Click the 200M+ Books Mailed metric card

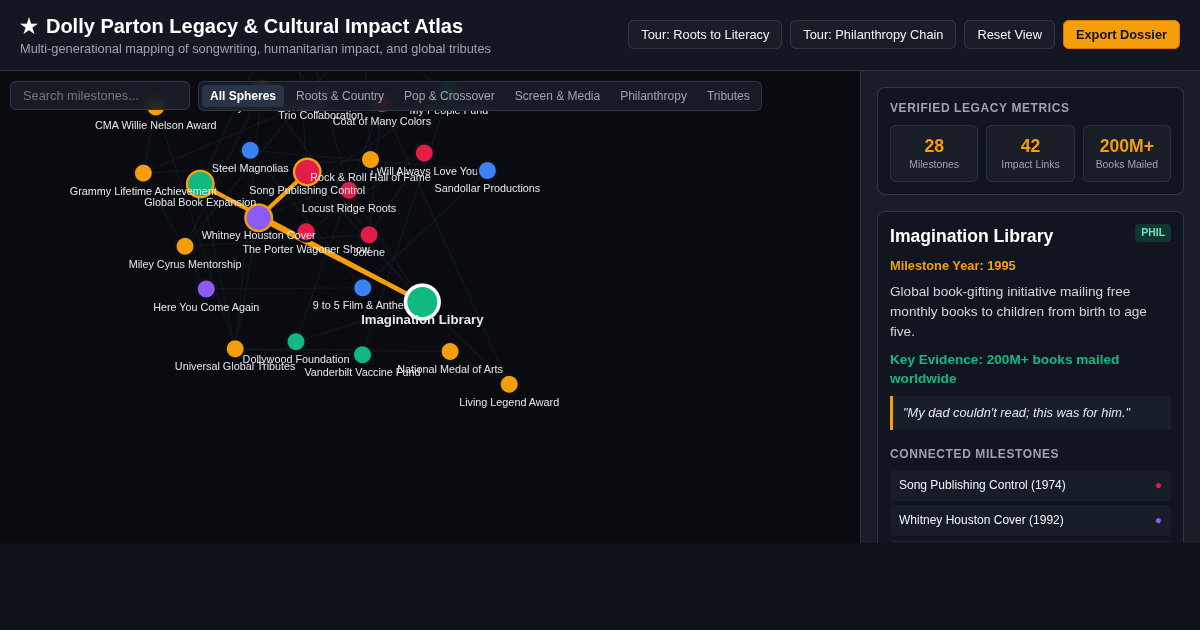(x=1127, y=153)
